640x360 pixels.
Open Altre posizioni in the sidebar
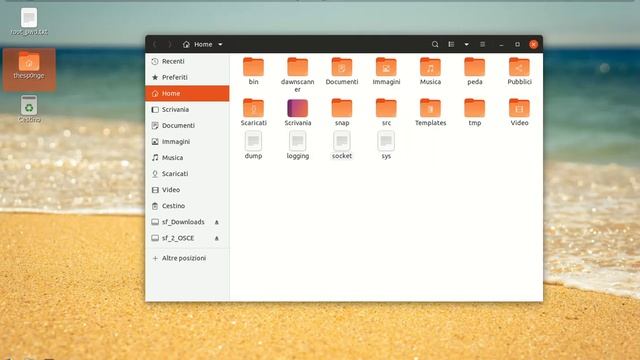187,258
